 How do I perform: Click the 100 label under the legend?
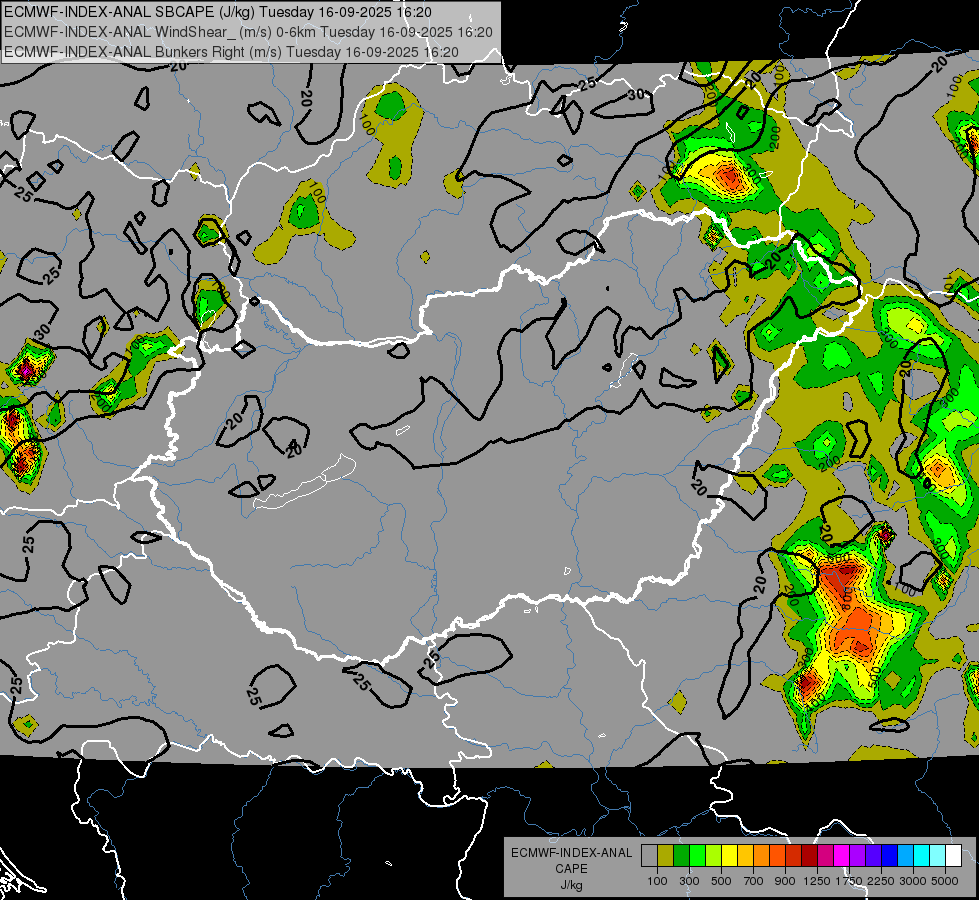coord(657,881)
